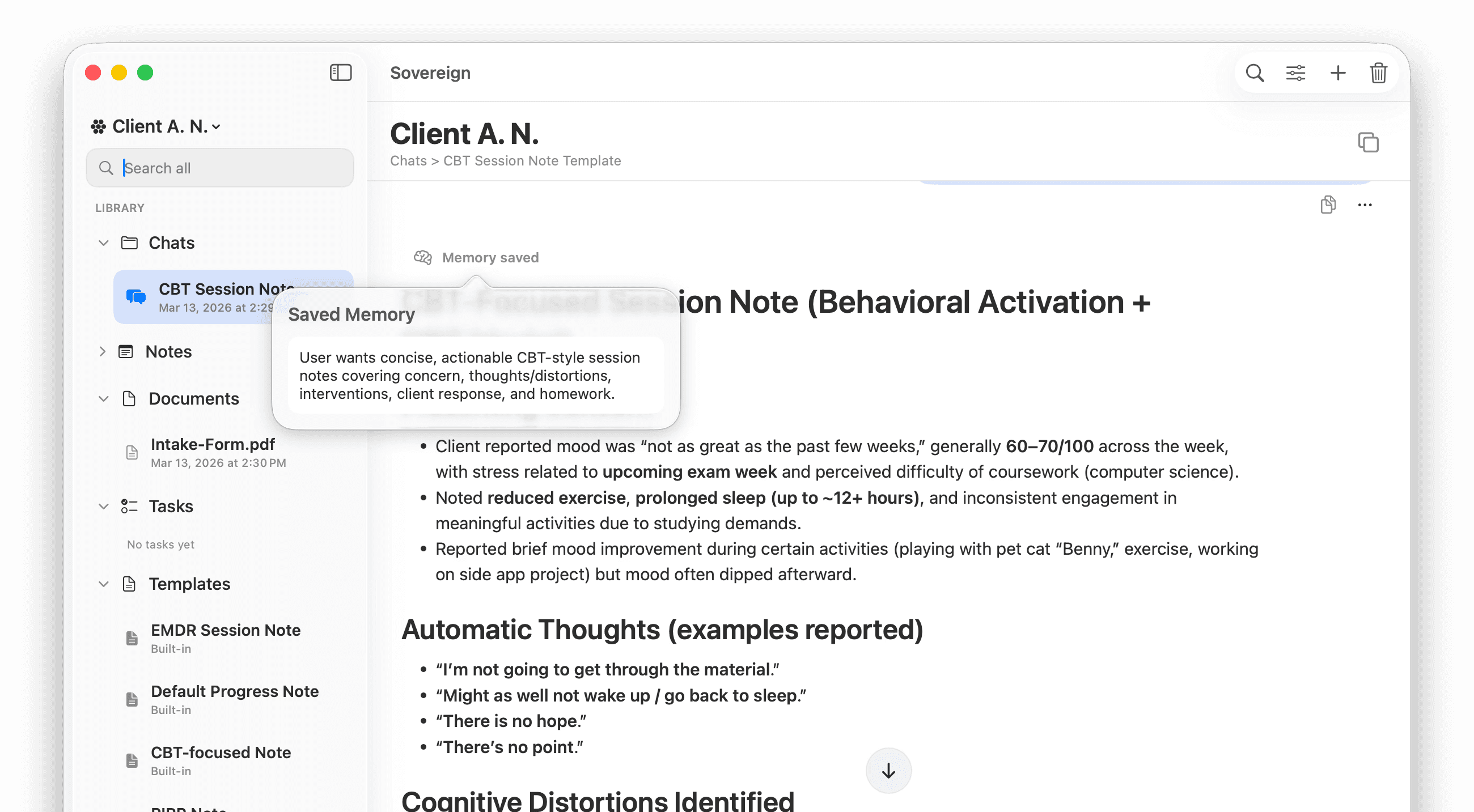Collapse the Documents section chevron
The height and width of the screenshot is (812, 1474).
[x=104, y=398]
